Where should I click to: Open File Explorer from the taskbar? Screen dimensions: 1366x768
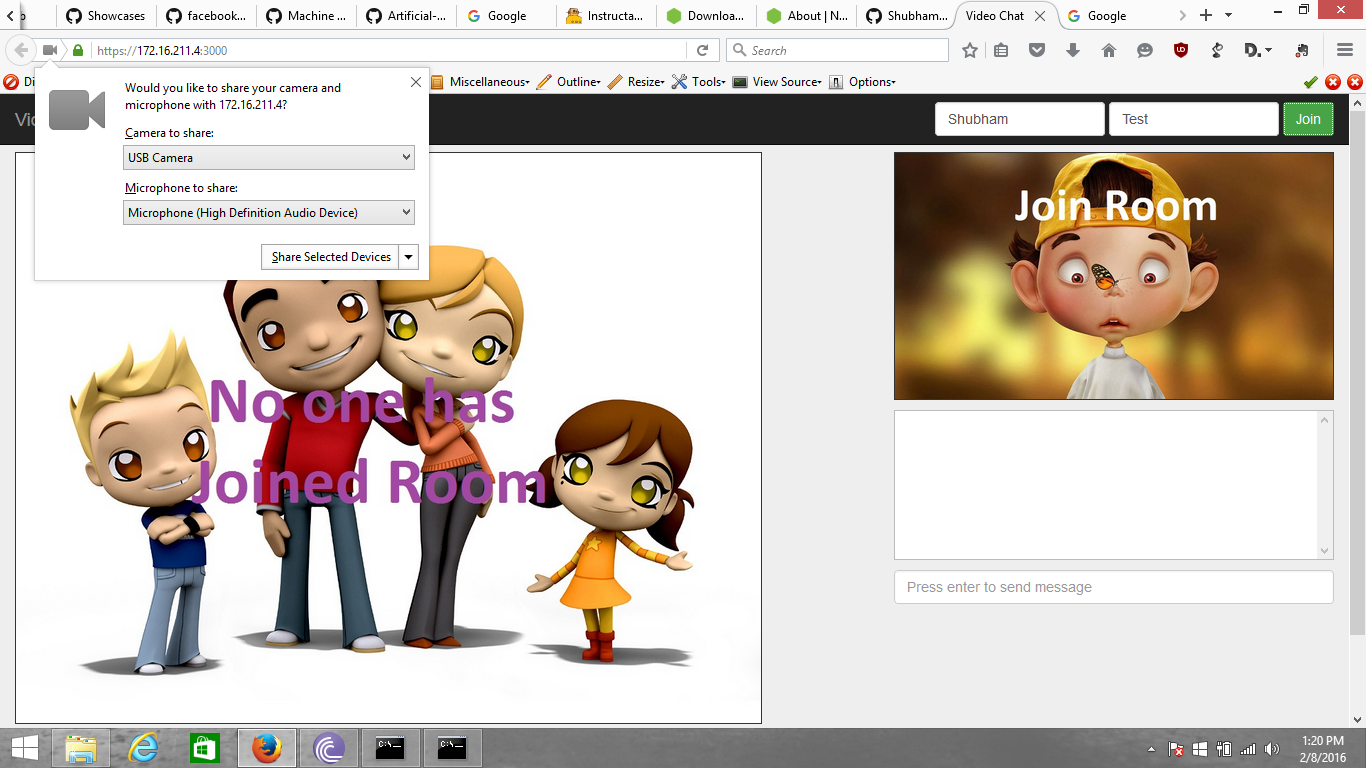coord(80,748)
